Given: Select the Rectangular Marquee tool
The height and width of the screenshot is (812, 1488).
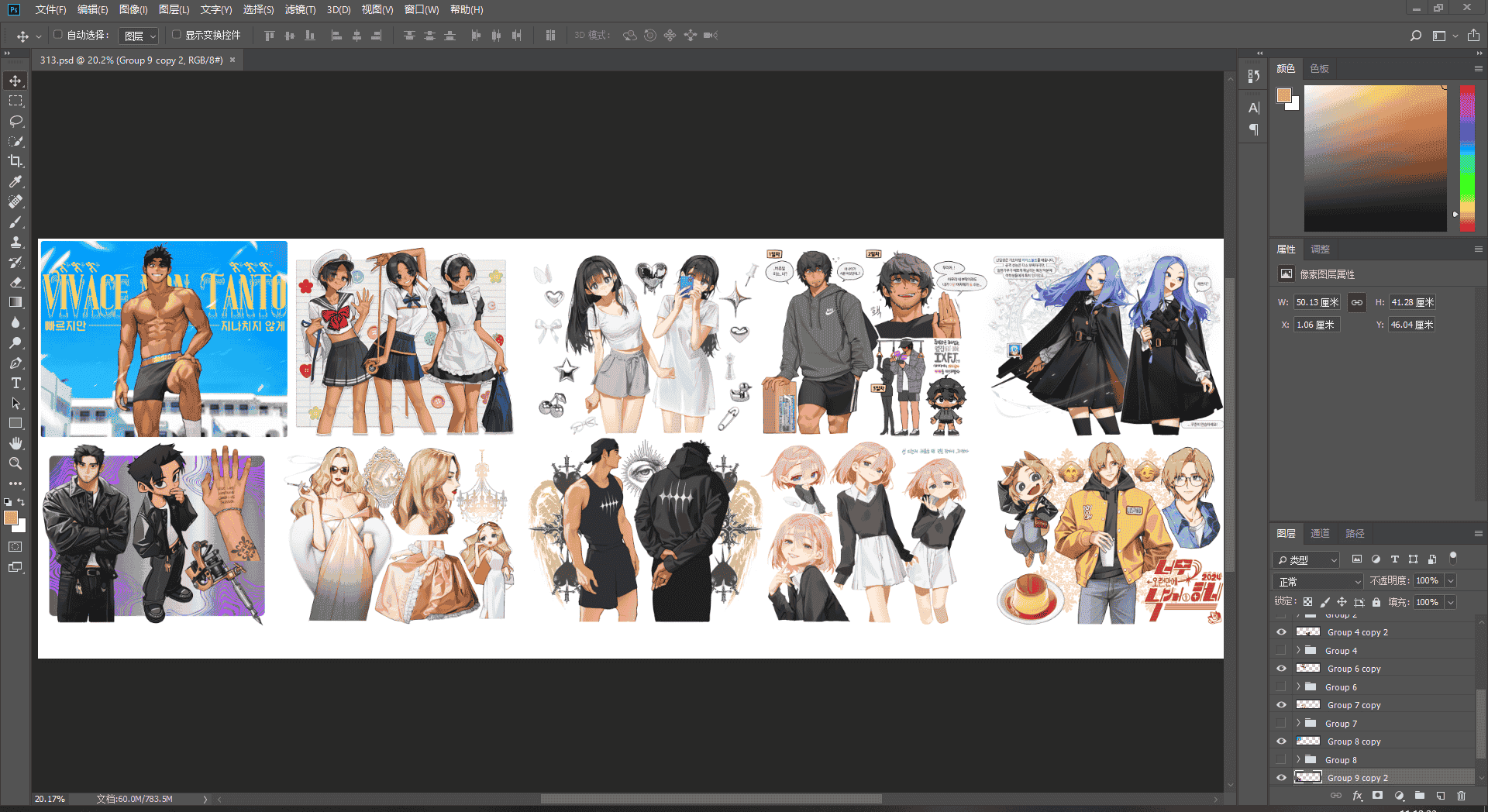Looking at the screenshot, I should (15, 101).
